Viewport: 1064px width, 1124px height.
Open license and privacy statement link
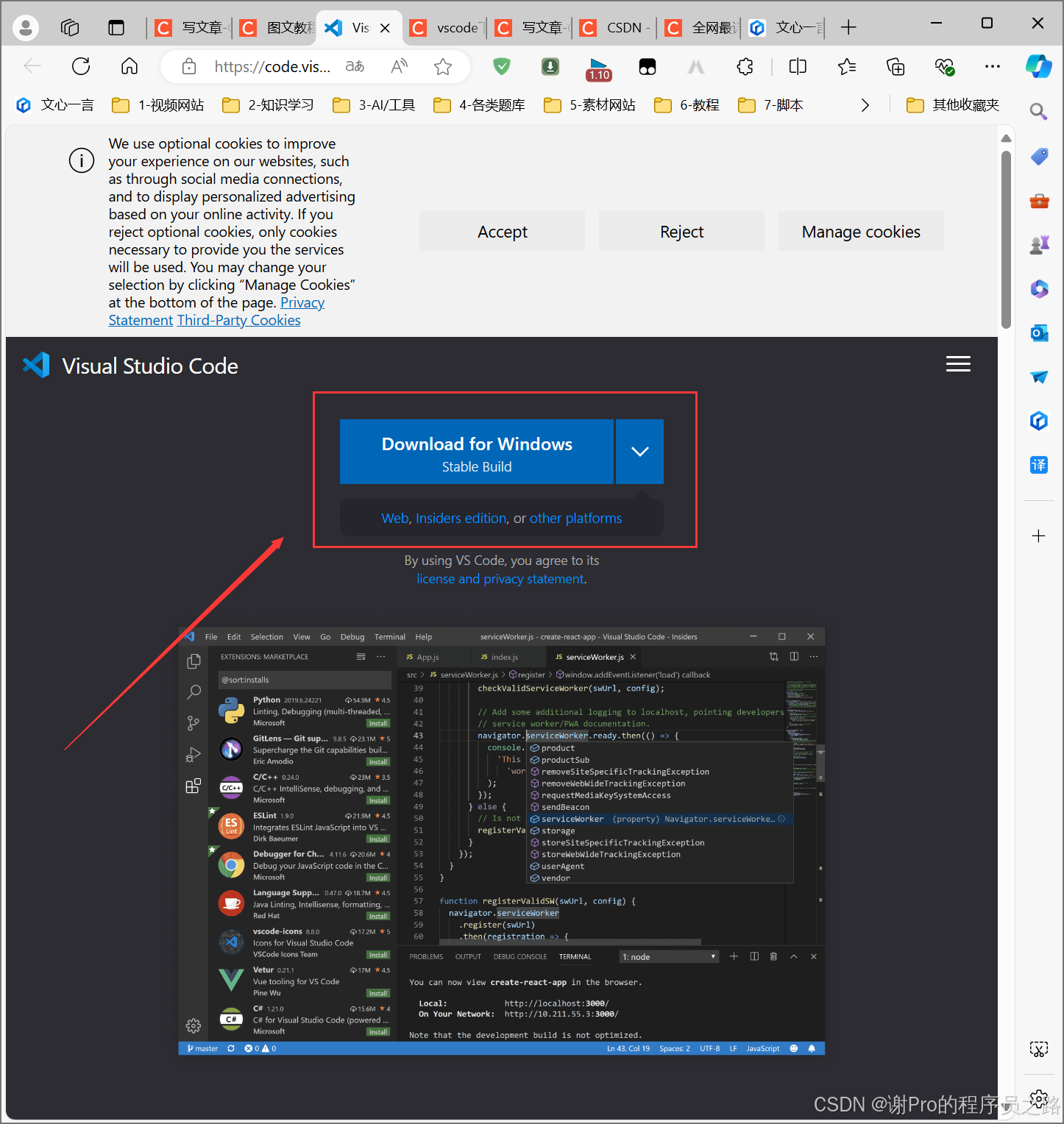(500, 579)
